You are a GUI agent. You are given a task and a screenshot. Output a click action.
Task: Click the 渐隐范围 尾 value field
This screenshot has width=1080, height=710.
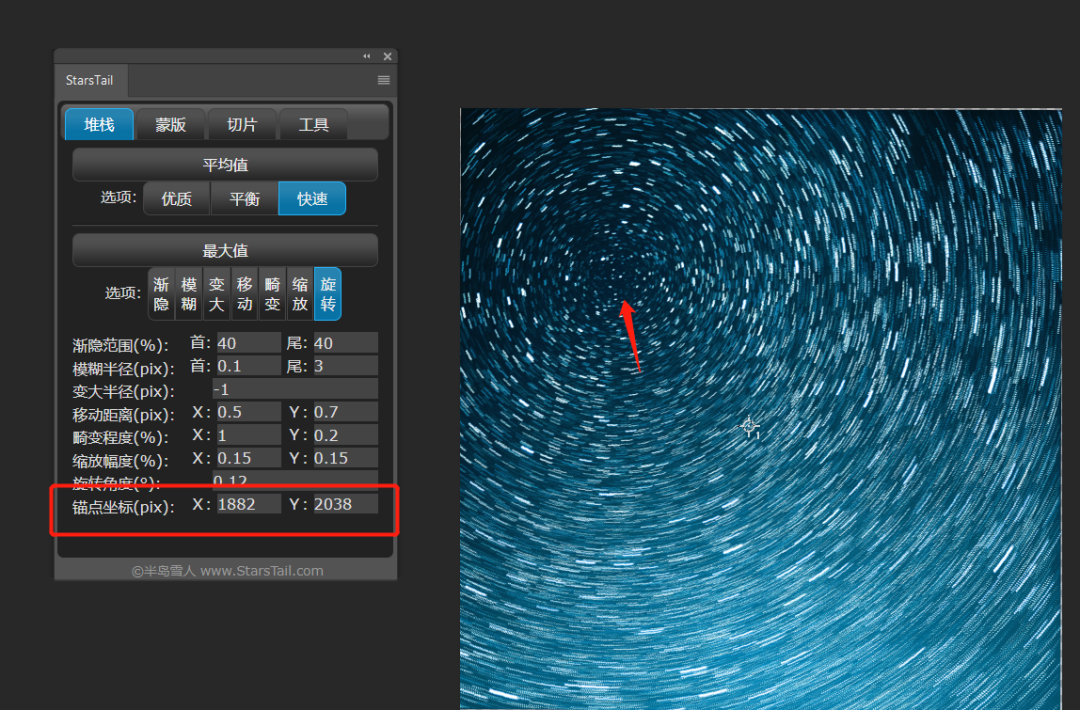click(x=346, y=343)
